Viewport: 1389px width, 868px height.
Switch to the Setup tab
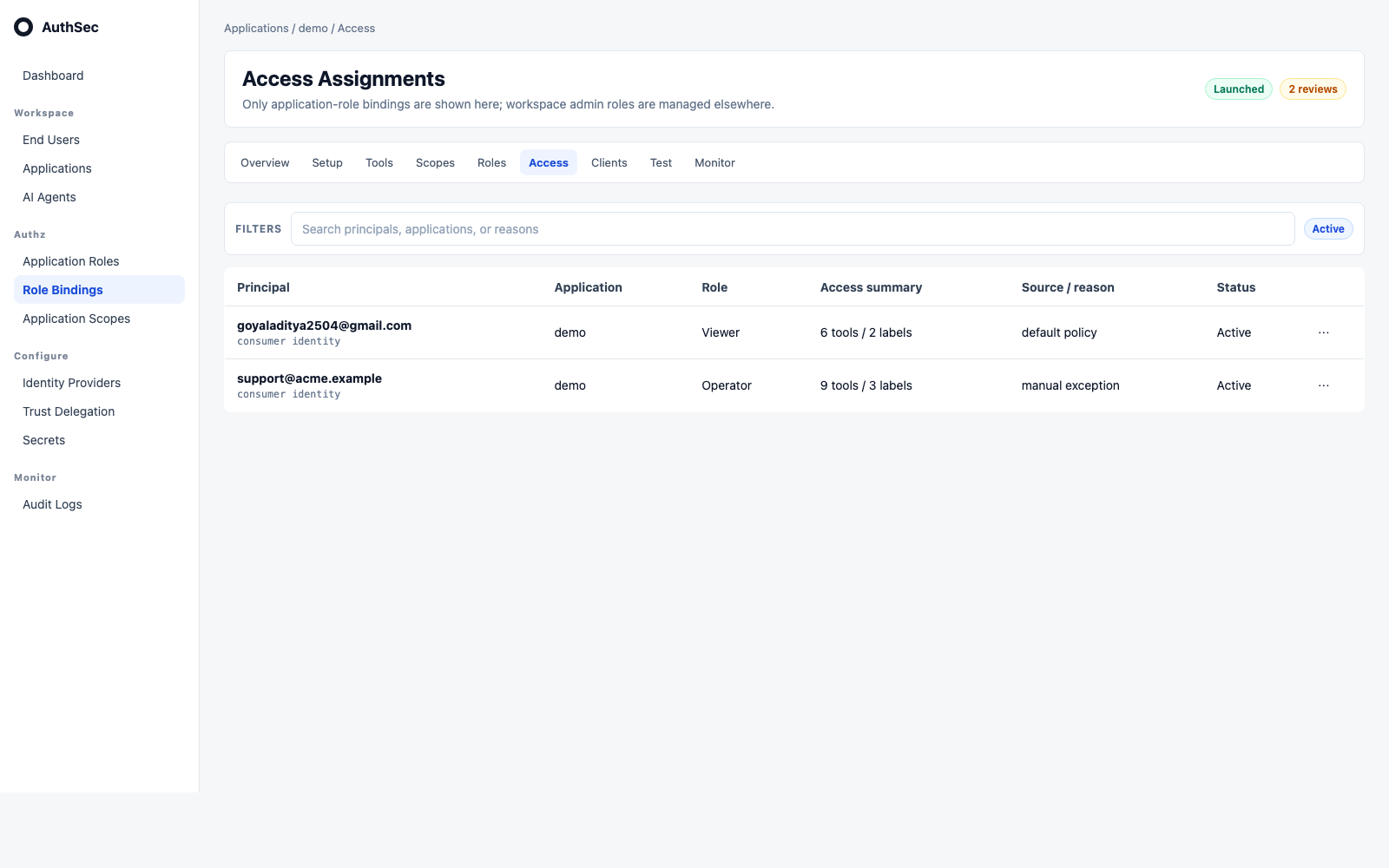point(327,162)
